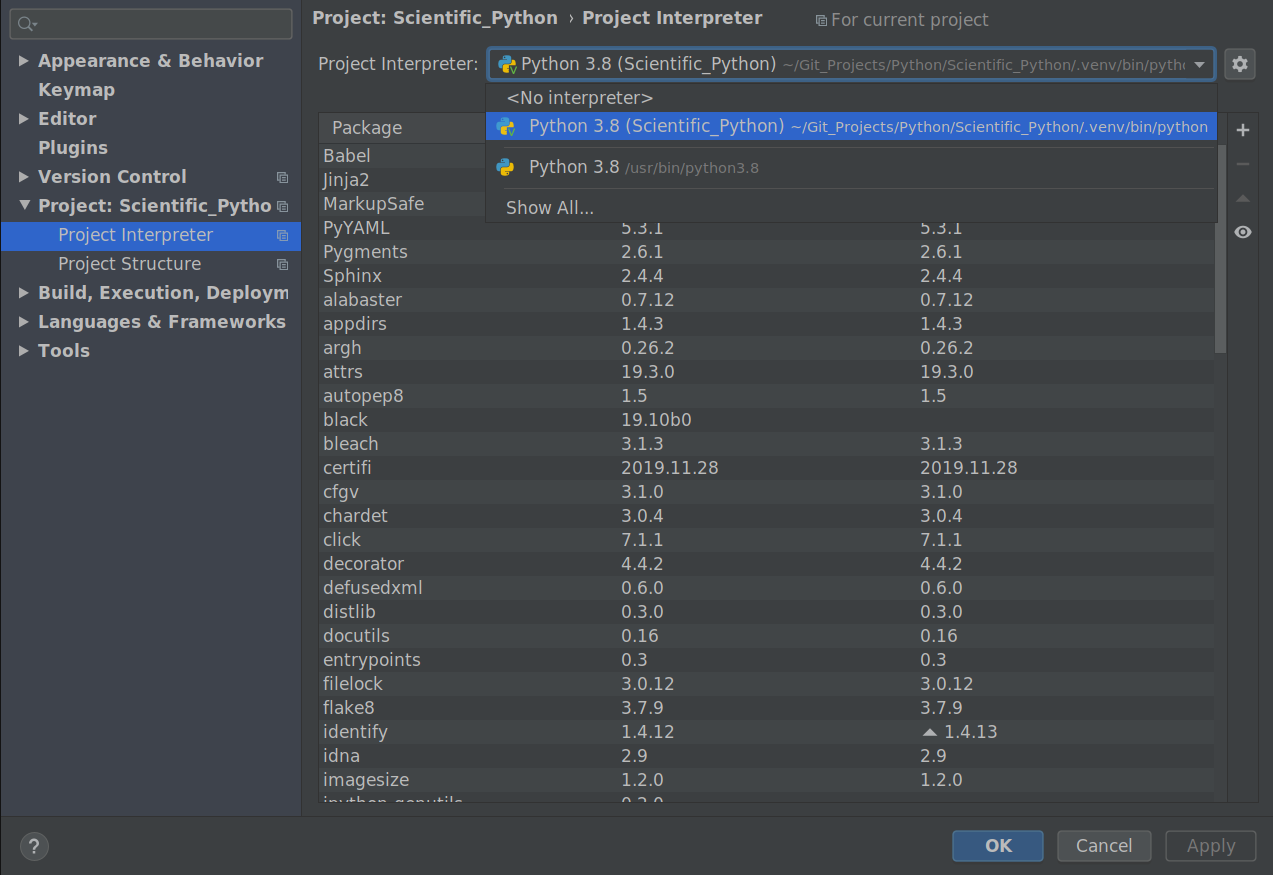Screen dimensions: 1273x875
Task: Open interpreter settings gear icon
Action: click(x=1240, y=64)
